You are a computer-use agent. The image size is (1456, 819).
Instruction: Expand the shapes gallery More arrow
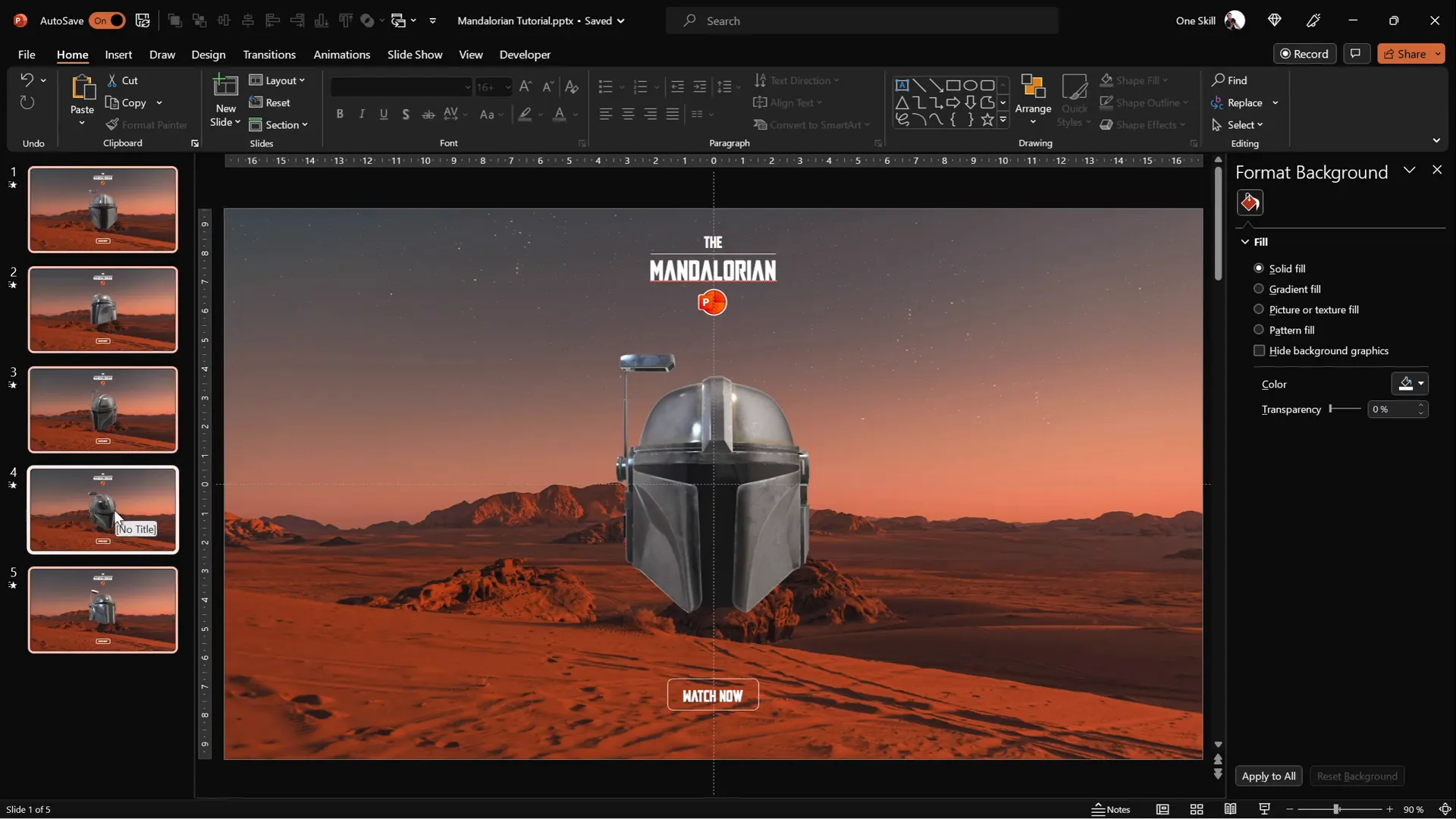tap(1003, 119)
